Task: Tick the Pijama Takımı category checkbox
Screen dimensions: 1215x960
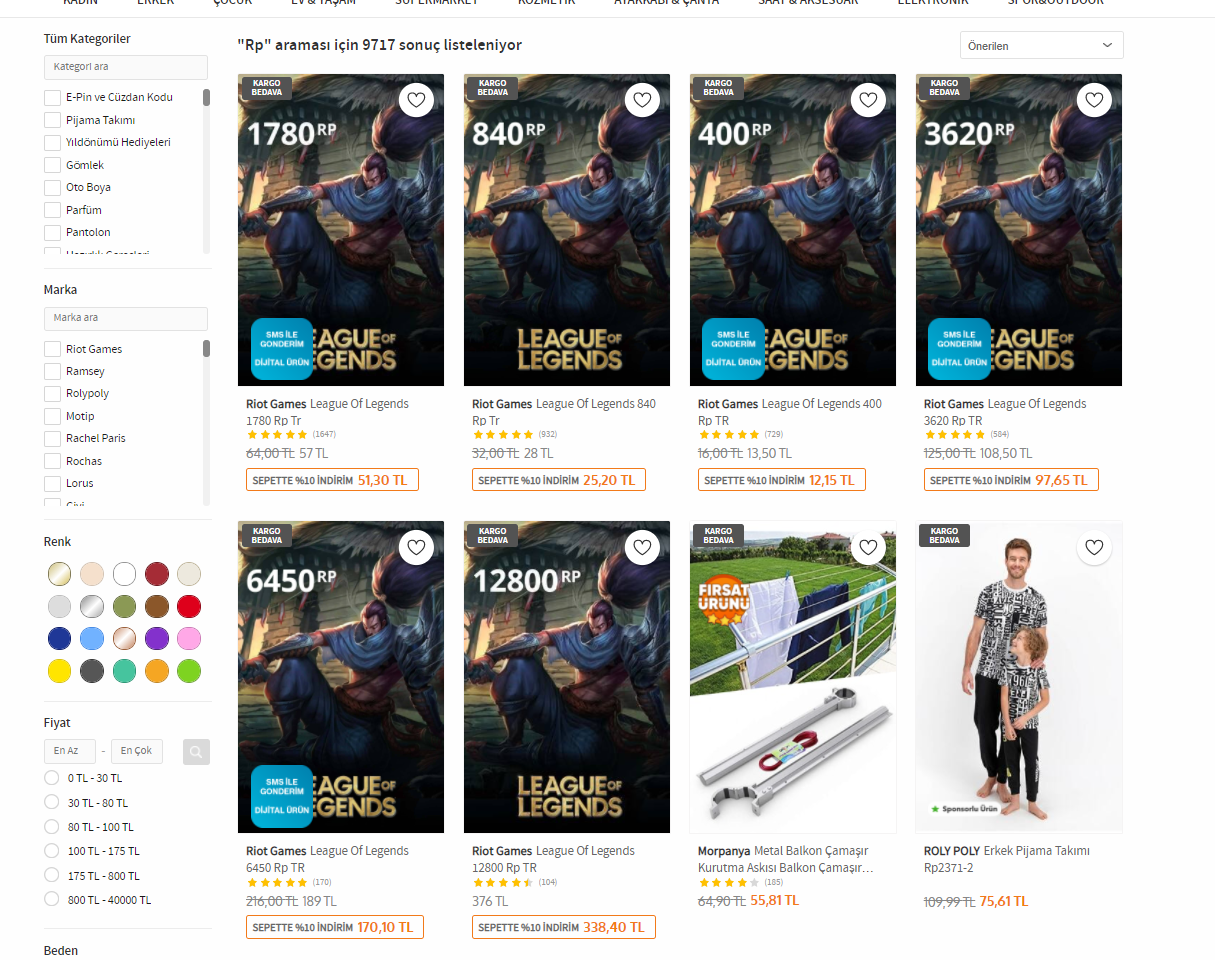Action: [x=52, y=120]
